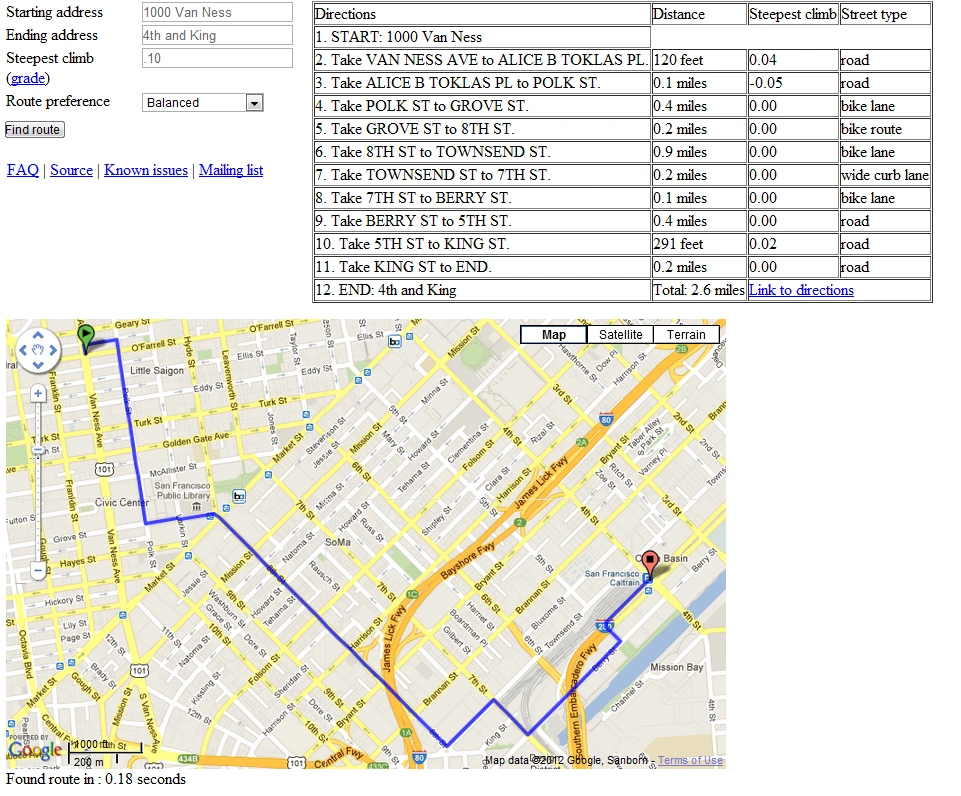Click the zoom level slider handle

37,449
